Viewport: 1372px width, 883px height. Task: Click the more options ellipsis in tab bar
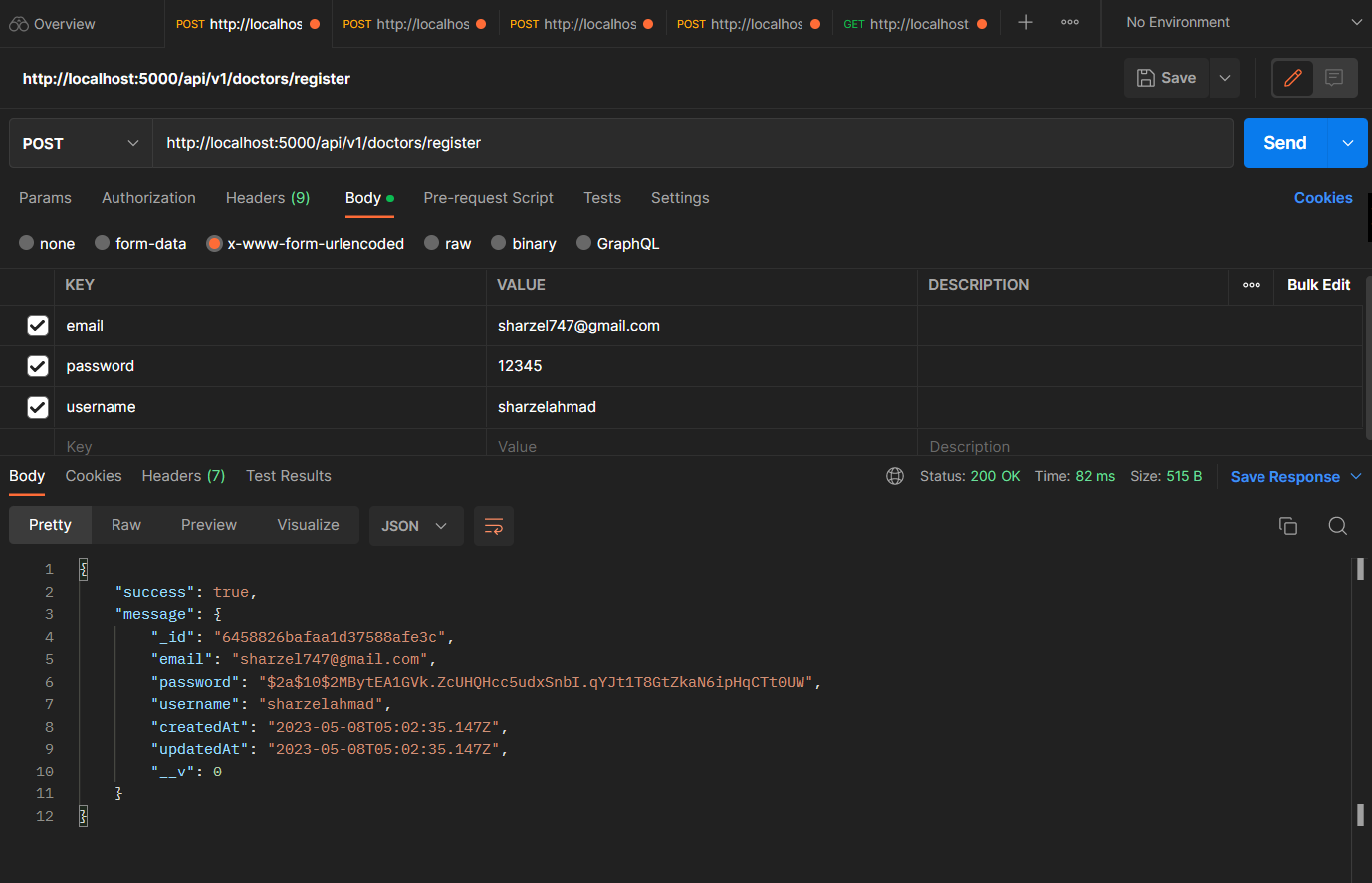(1069, 22)
